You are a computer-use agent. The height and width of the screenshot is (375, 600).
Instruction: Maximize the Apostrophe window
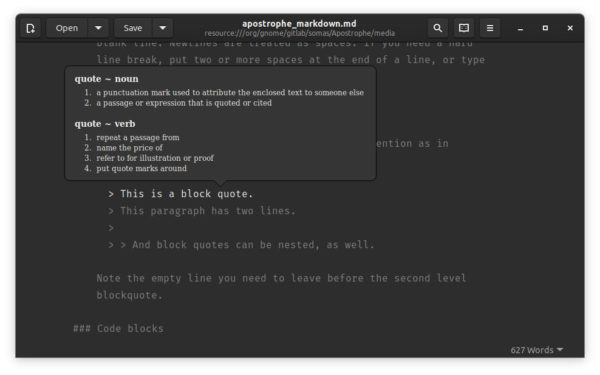tap(545, 28)
